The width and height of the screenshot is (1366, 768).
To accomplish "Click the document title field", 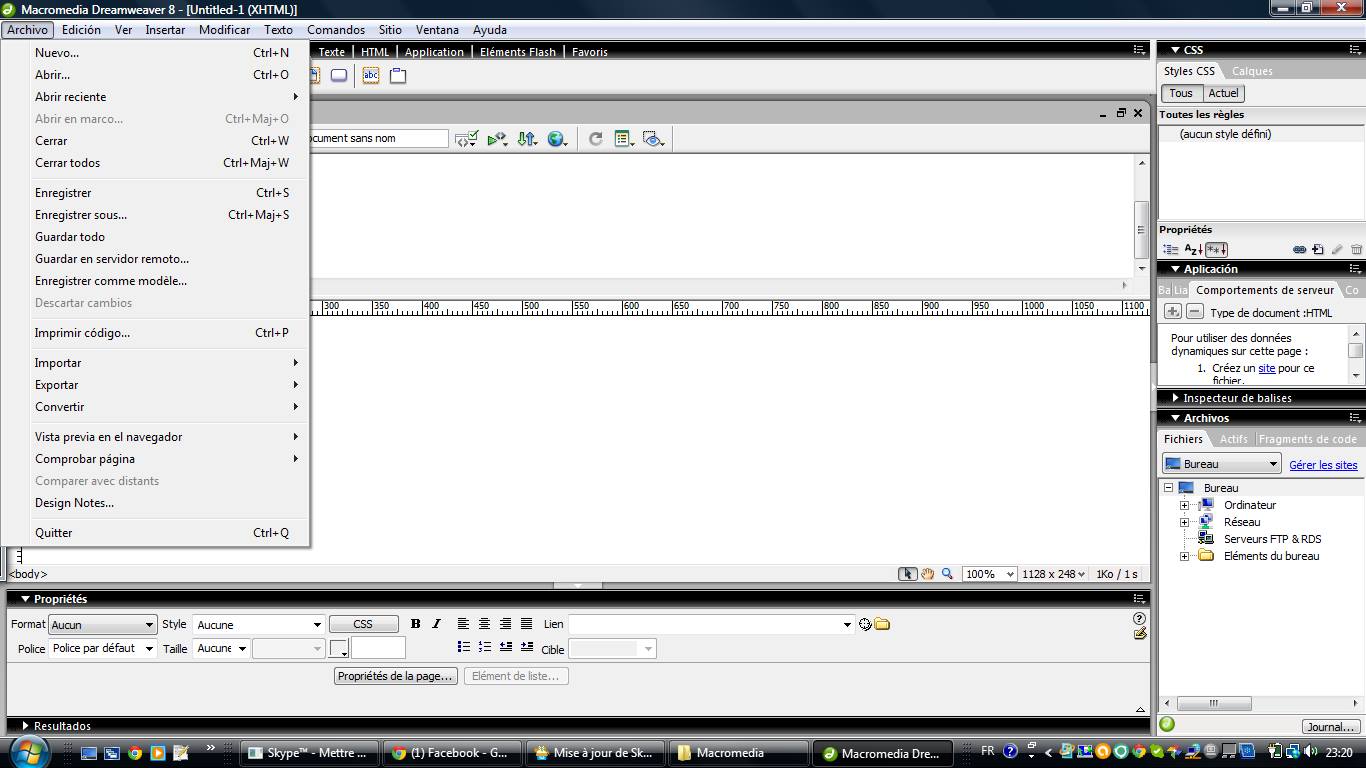I will tap(379, 138).
